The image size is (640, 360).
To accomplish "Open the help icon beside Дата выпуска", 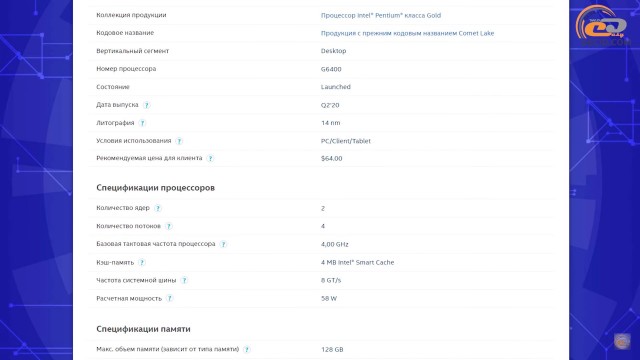I will [147, 105].
